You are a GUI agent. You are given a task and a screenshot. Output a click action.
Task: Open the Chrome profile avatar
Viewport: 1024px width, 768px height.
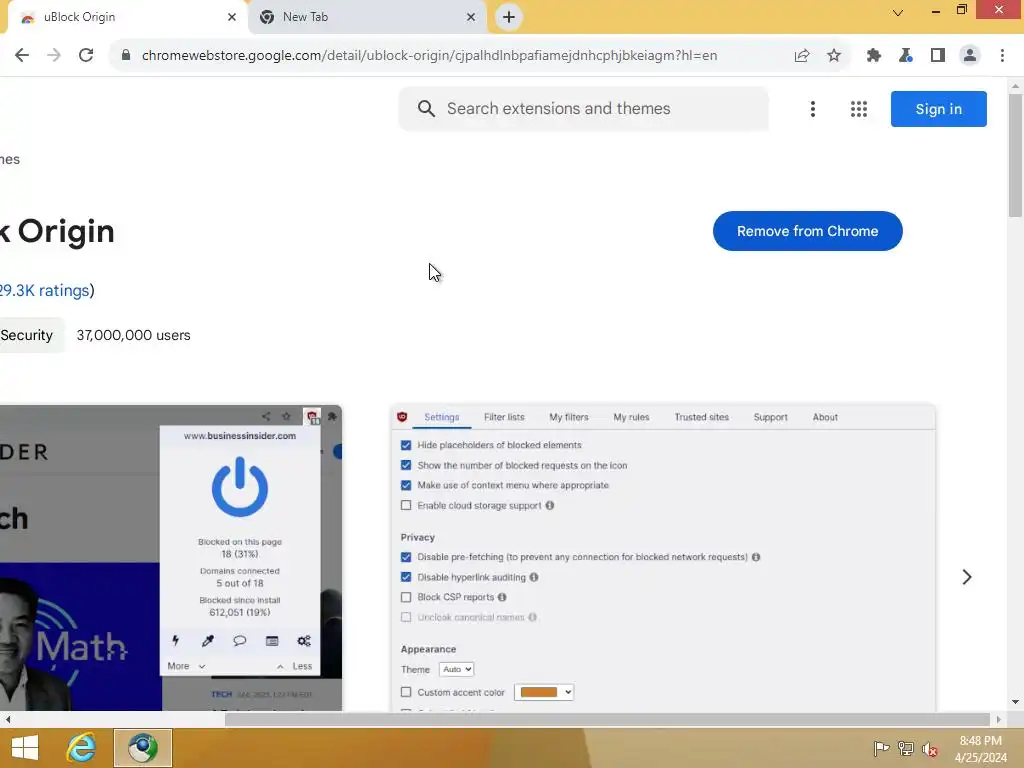tap(970, 56)
